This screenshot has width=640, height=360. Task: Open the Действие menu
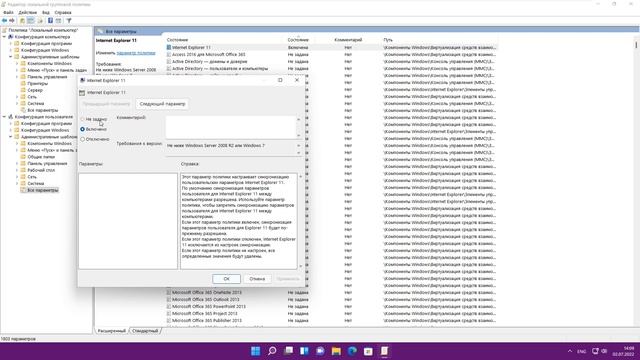pyautogui.click(x=27, y=13)
